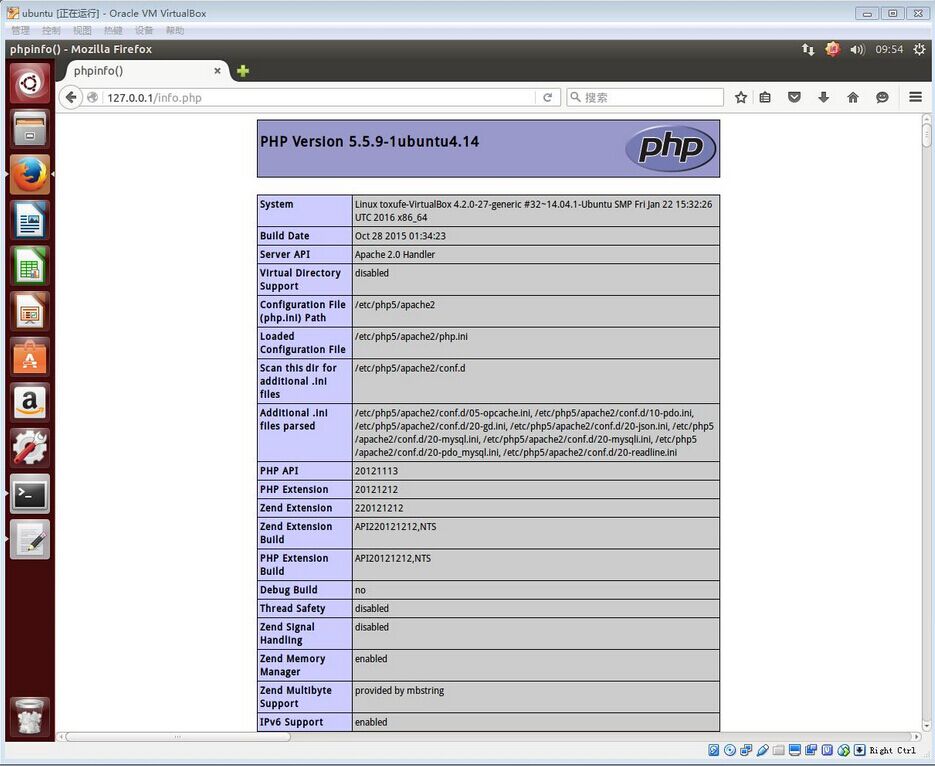
Task: Open new tab with green plus
Action: coord(243,71)
